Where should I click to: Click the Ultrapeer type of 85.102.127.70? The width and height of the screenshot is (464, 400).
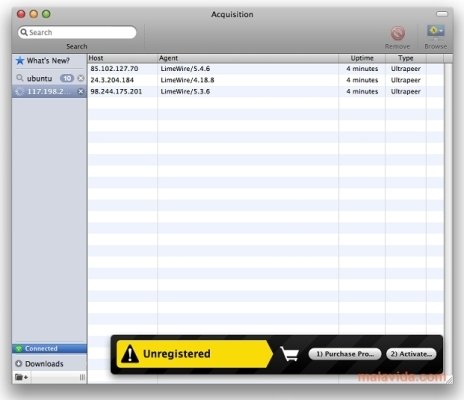coord(406,69)
